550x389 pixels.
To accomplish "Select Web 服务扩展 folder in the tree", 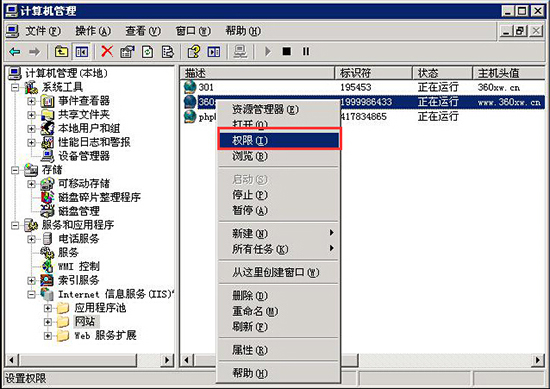I will (x=105, y=335).
